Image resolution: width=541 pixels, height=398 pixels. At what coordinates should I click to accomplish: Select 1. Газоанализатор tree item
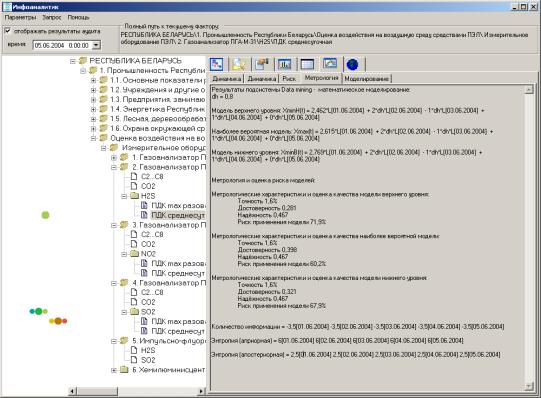(169, 157)
